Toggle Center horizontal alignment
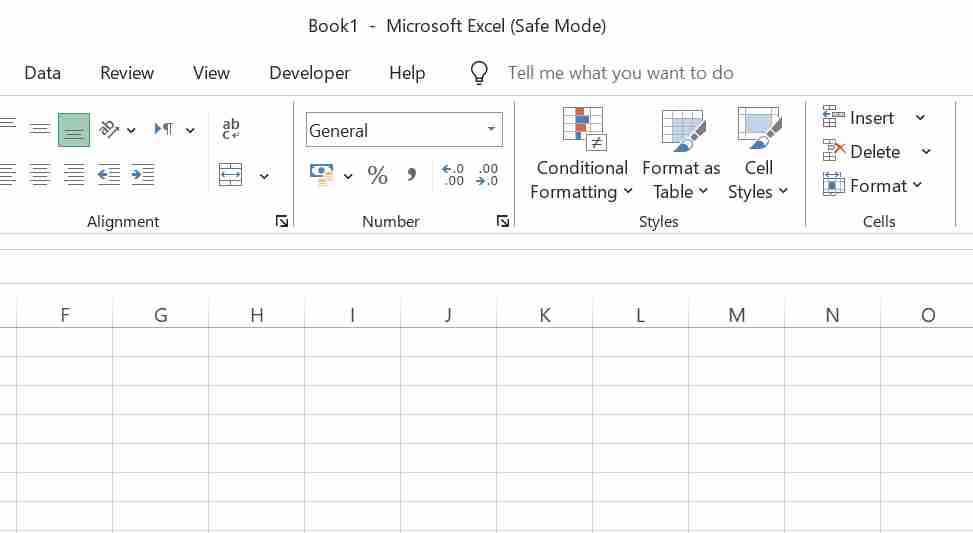Image resolution: width=973 pixels, height=533 pixels. pos(40,174)
